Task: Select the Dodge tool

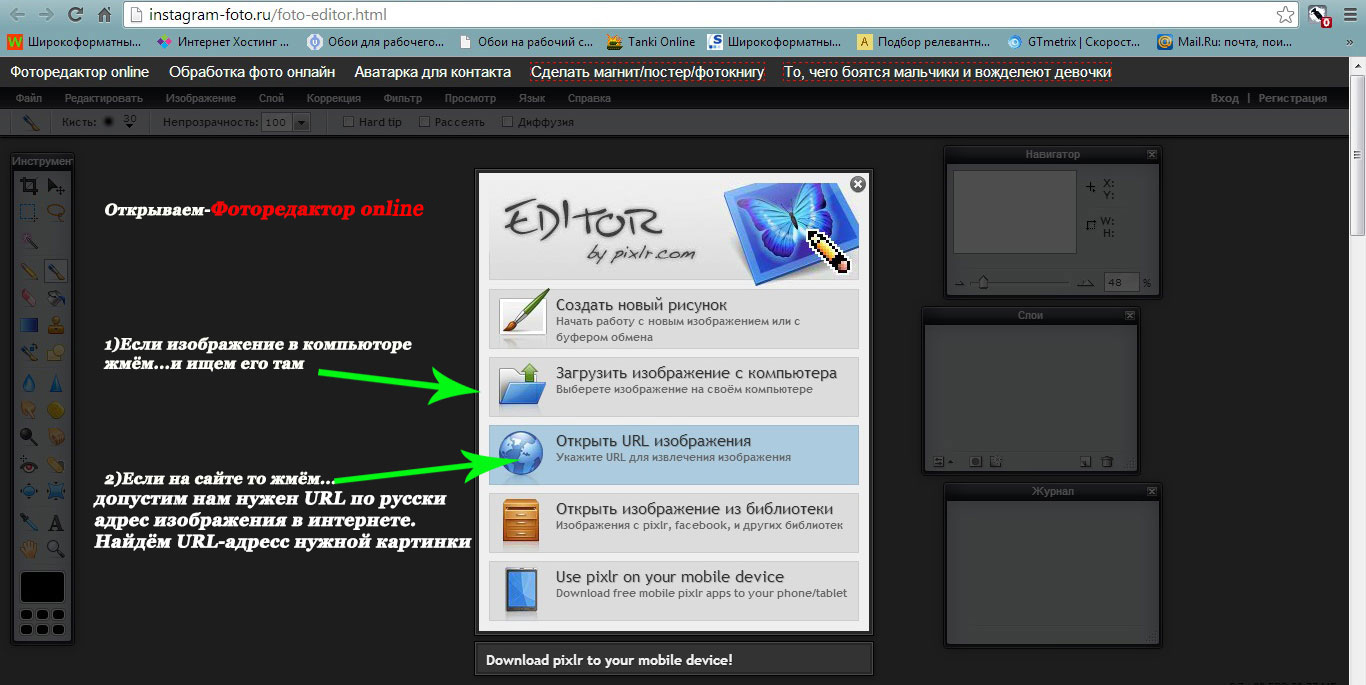Action: (29, 436)
